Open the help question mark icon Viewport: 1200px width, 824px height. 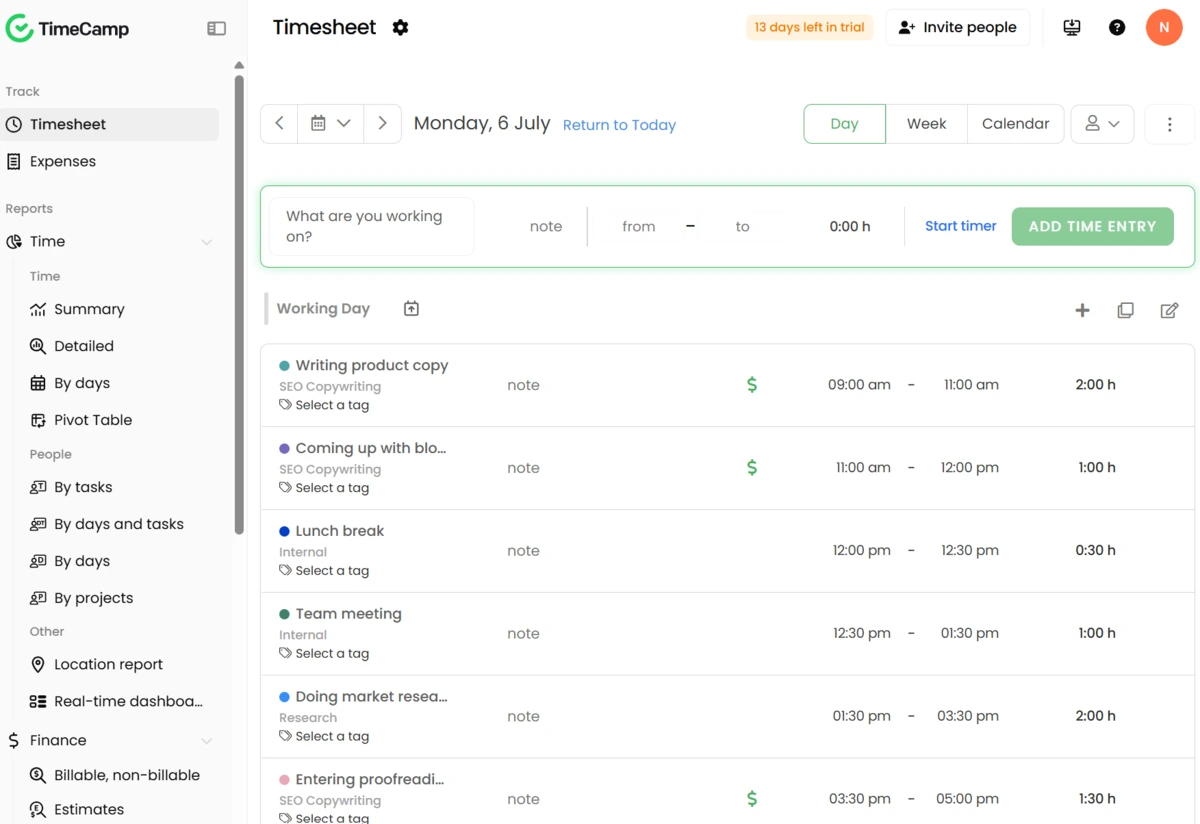1117,28
